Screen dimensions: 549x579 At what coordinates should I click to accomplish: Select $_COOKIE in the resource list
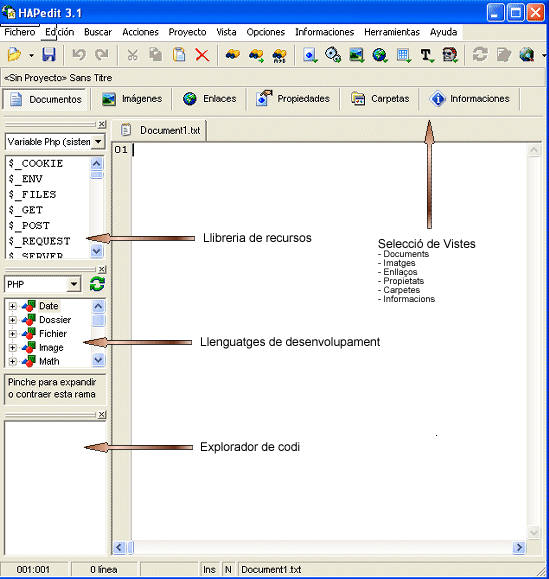[x=36, y=164]
